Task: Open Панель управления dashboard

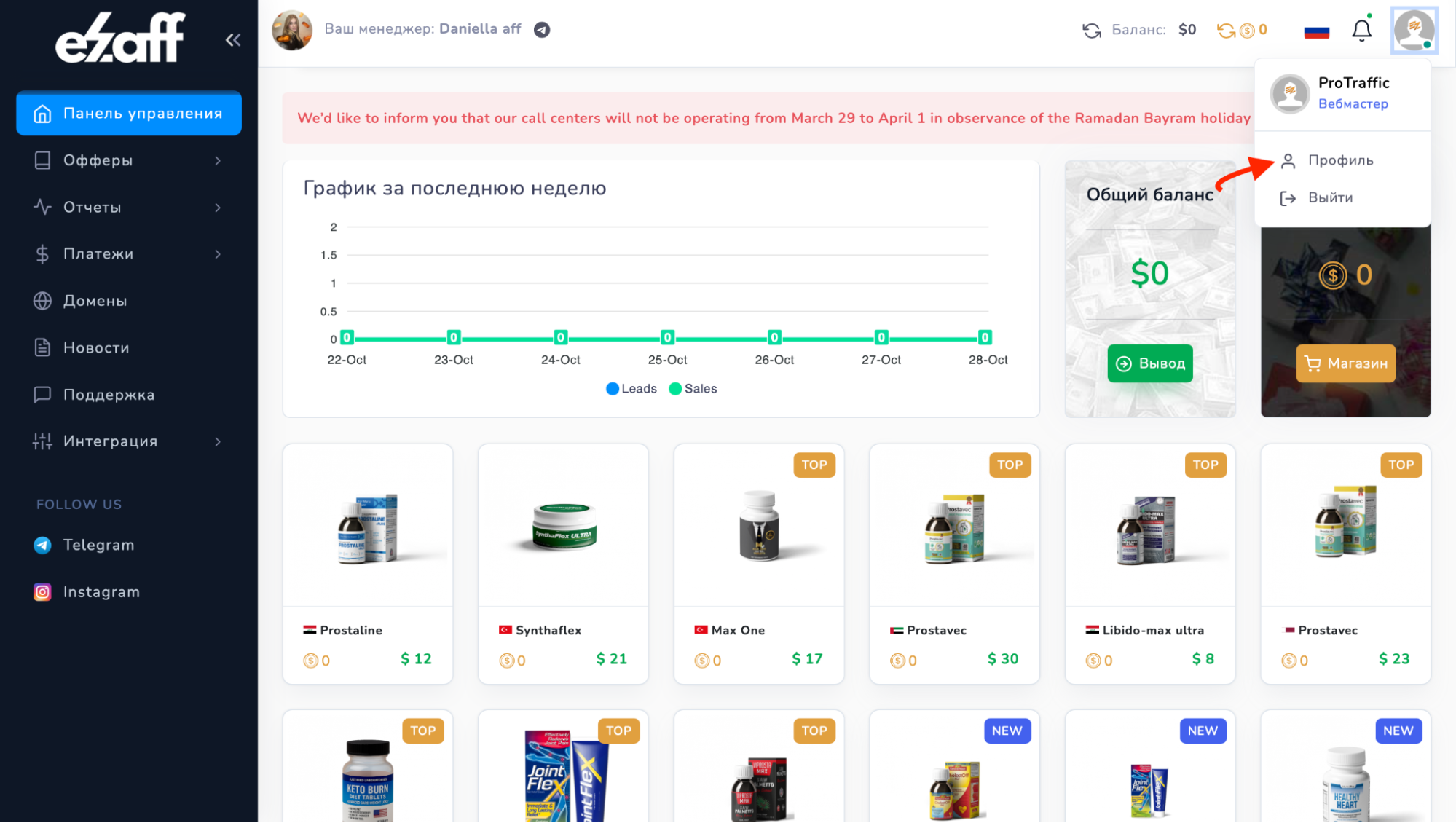Action: tap(129, 113)
